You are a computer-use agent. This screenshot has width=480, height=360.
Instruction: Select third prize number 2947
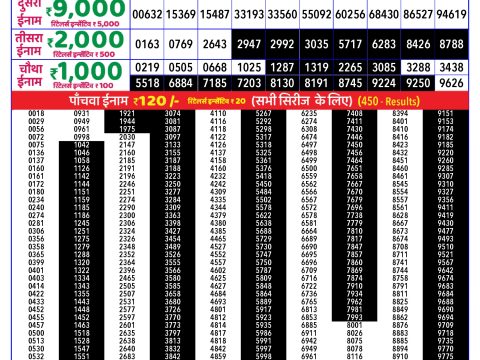(x=249, y=44)
